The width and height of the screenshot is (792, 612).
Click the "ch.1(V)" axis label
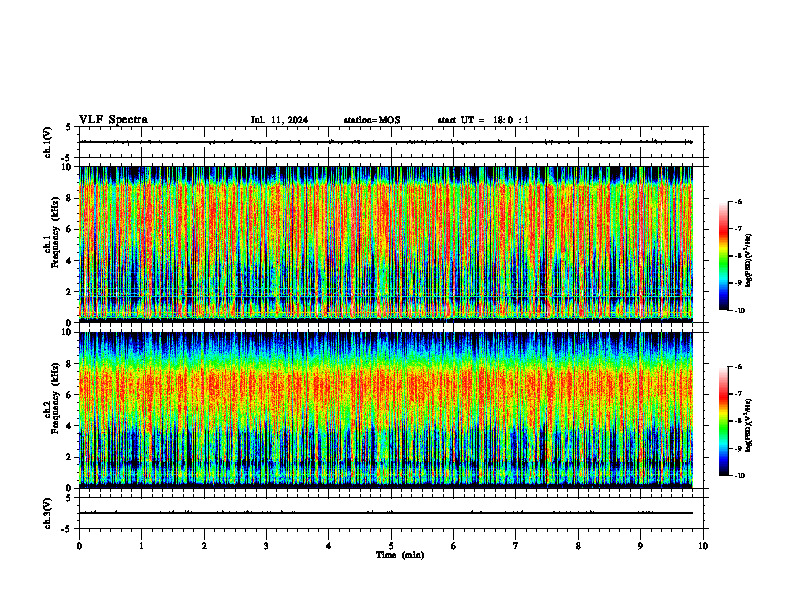coord(47,142)
